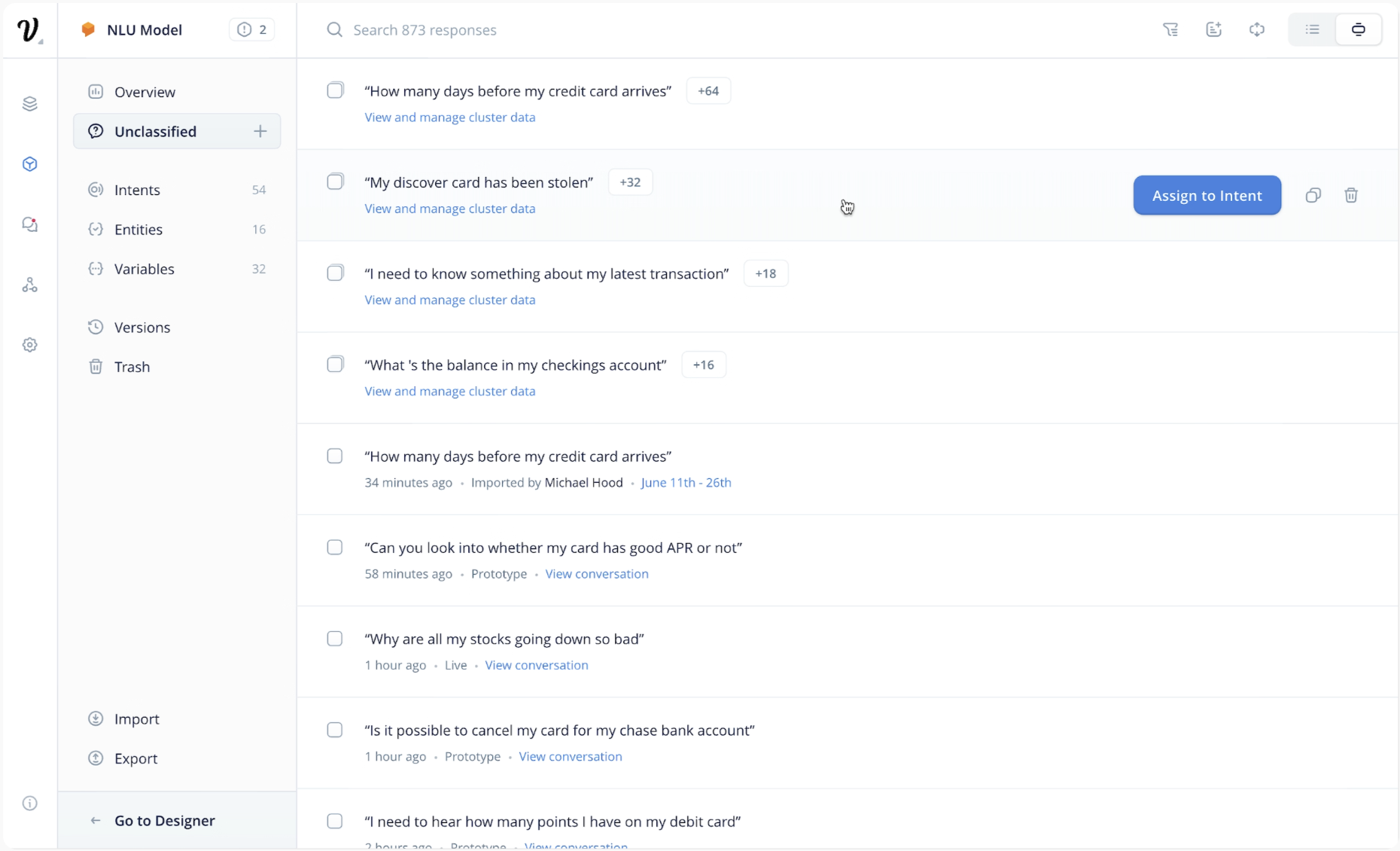Image resolution: width=1400 pixels, height=851 pixels.
Task: Open Intents in the sidebar
Action: (137, 190)
